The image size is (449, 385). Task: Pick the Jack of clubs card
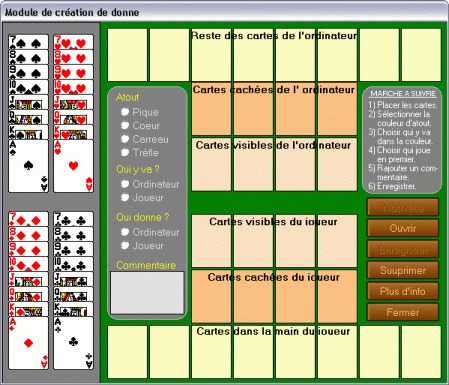click(x=73, y=279)
